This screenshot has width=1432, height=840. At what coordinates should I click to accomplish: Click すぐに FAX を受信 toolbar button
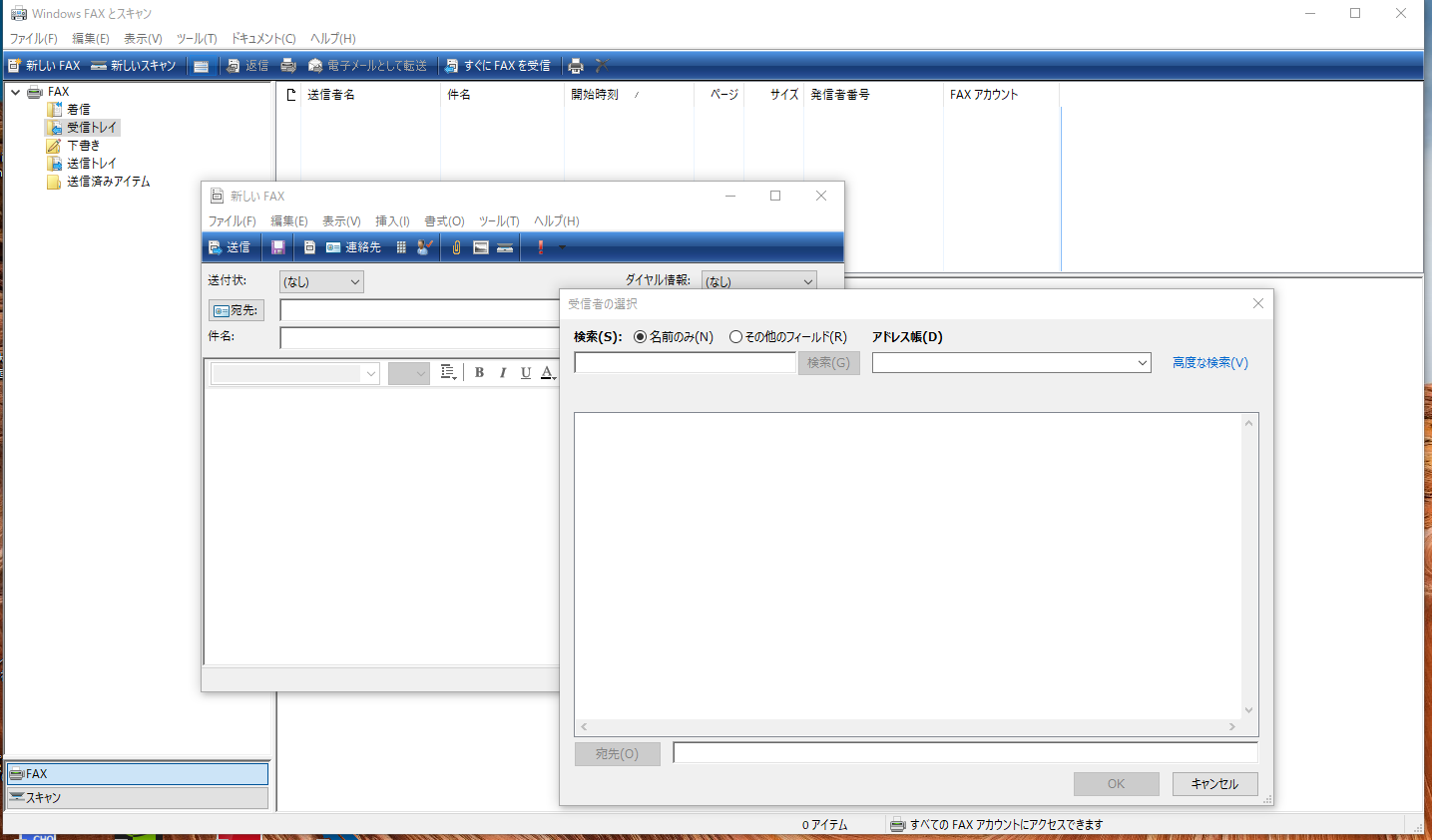[498, 66]
